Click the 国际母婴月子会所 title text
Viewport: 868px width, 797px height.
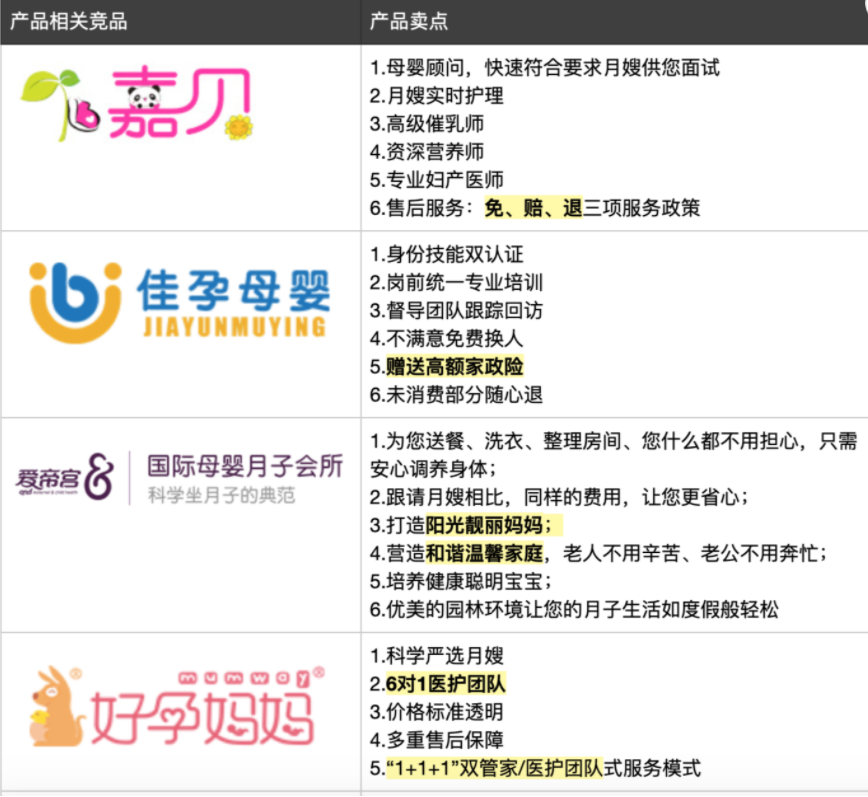click(245, 466)
